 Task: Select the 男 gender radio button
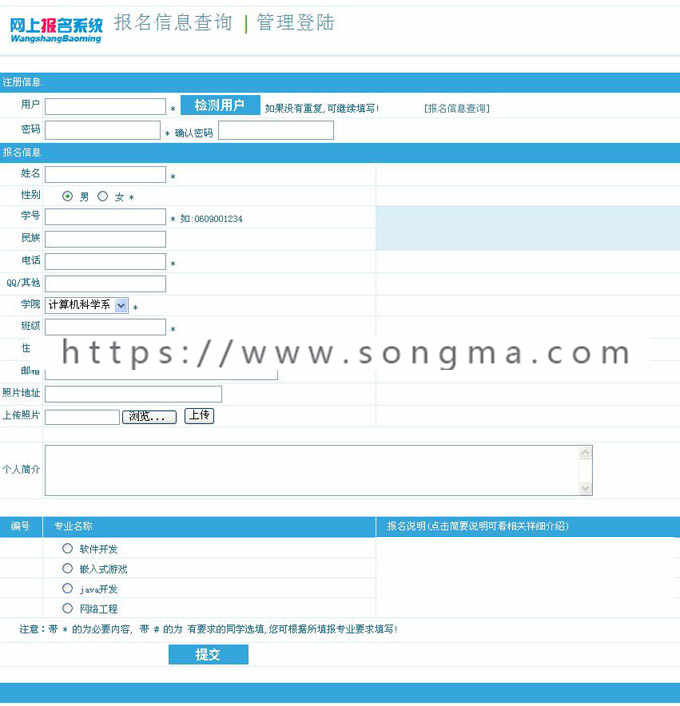[x=68, y=196]
